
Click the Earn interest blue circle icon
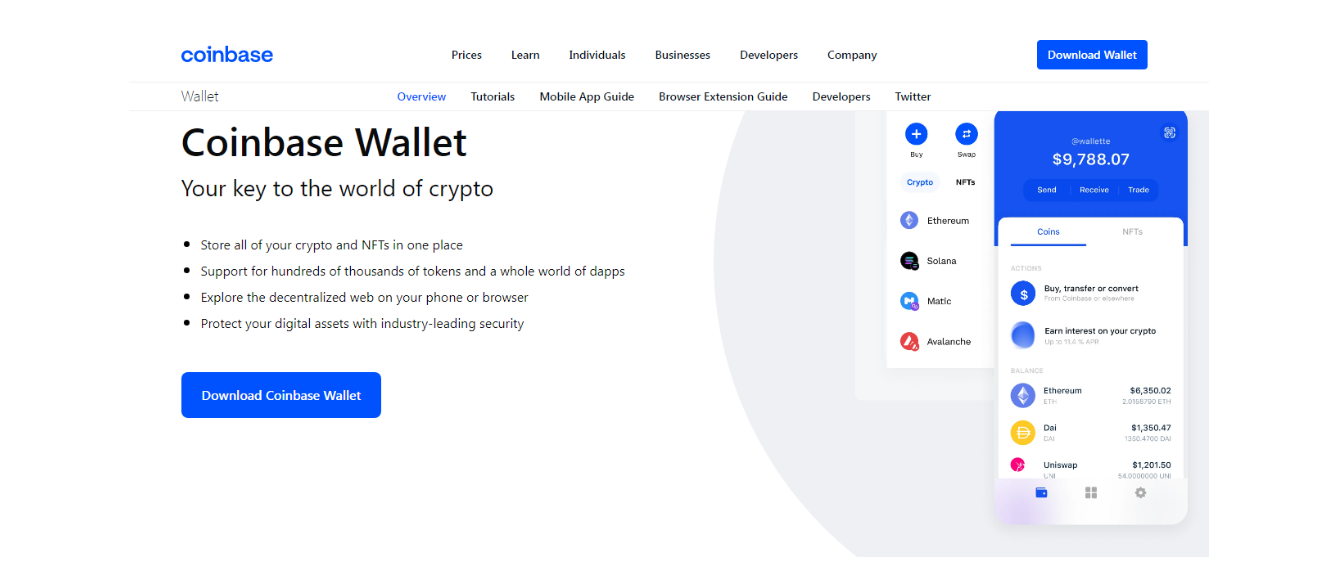1022,335
